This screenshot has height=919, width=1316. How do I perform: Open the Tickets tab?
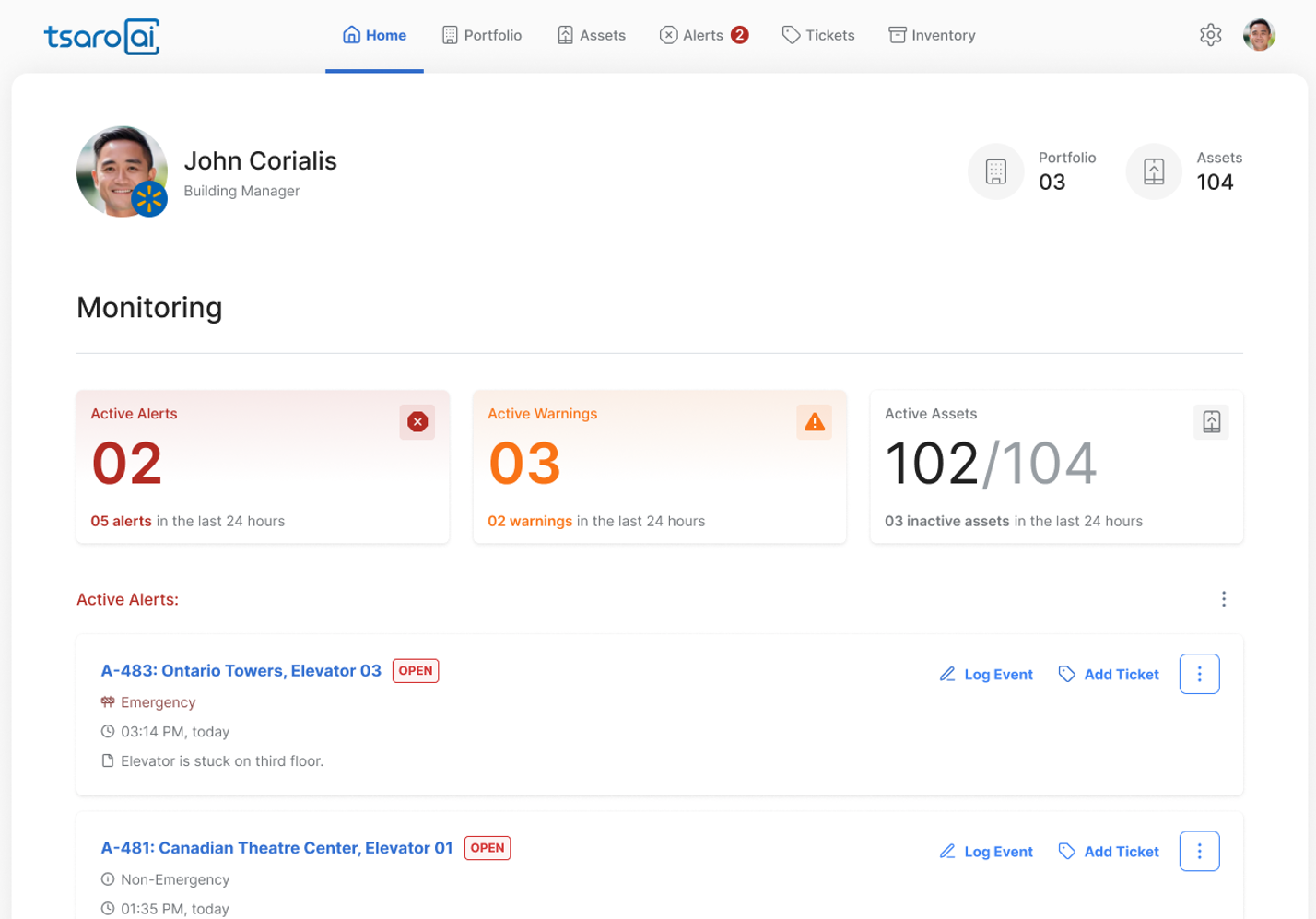click(x=818, y=35)
